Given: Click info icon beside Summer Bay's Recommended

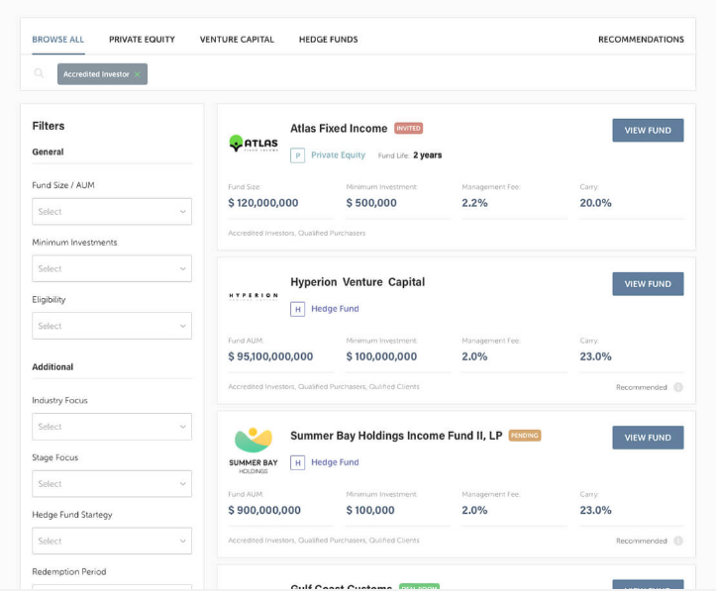Looking at the screenshot, I should 678,541.
